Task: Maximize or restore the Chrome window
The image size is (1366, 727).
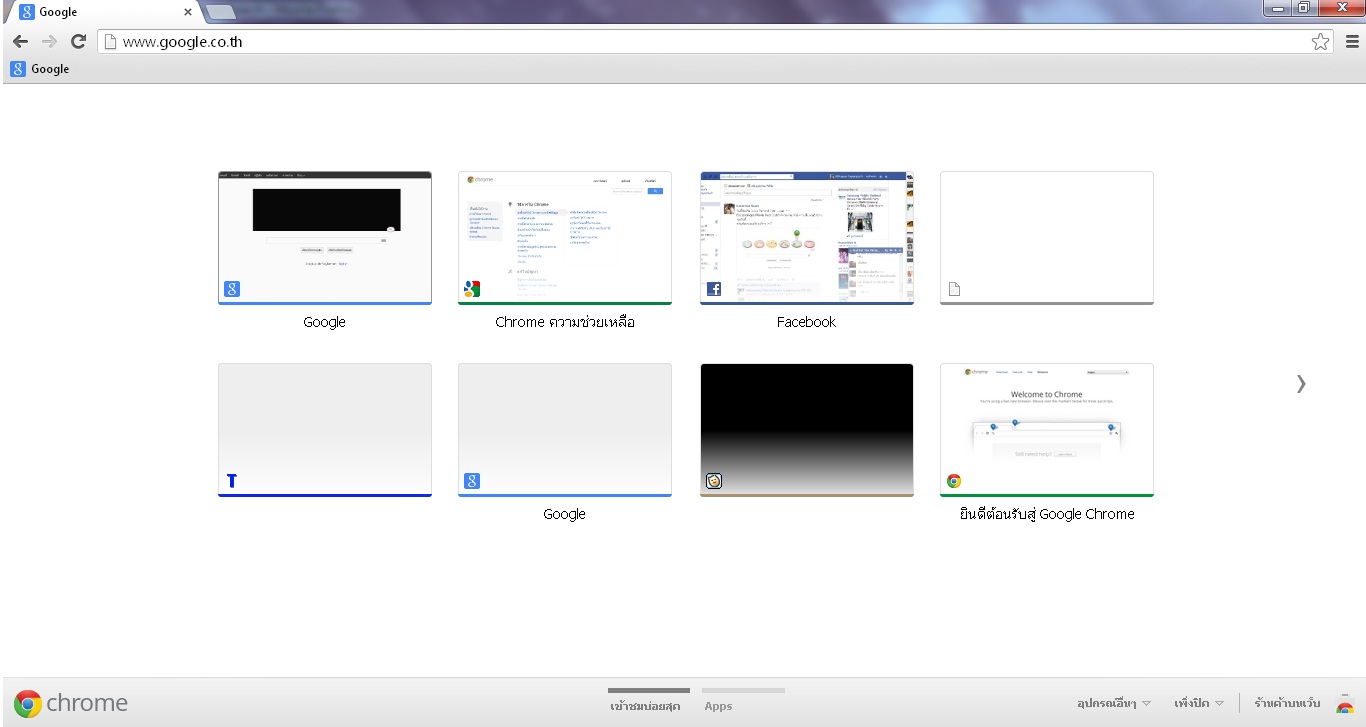Action: point(1303,8)
